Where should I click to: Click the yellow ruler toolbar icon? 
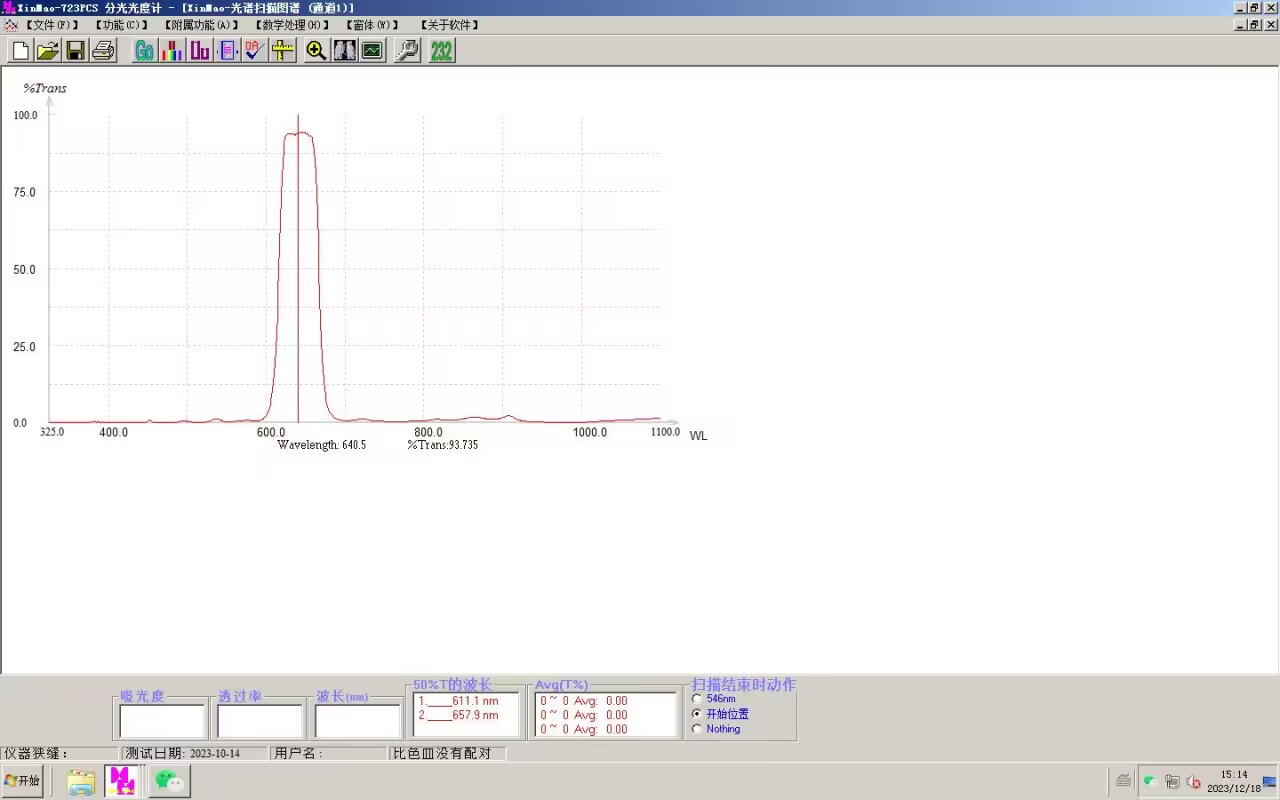click(284, 50)
